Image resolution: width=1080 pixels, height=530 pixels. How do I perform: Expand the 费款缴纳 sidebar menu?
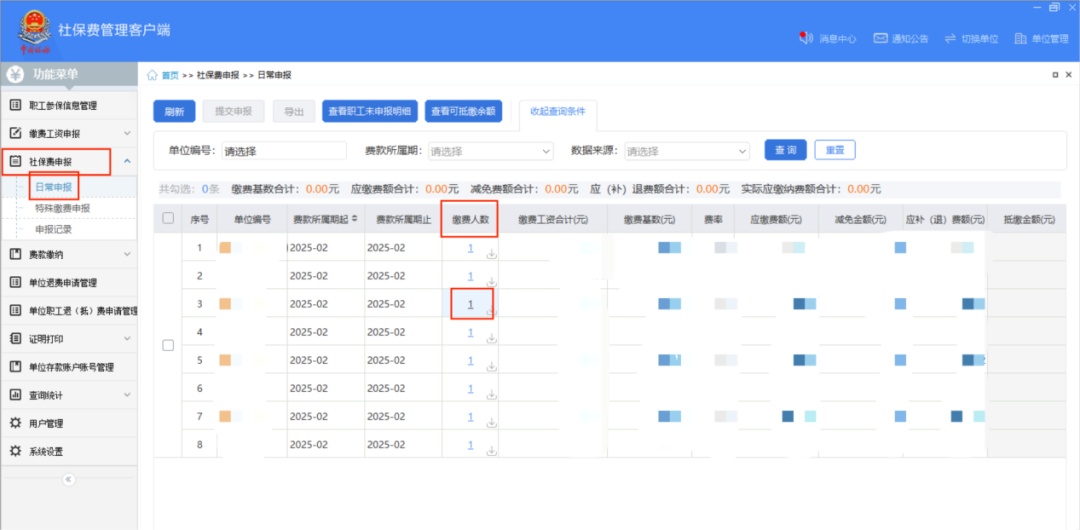pyautogui.click(x=127, y=255)
